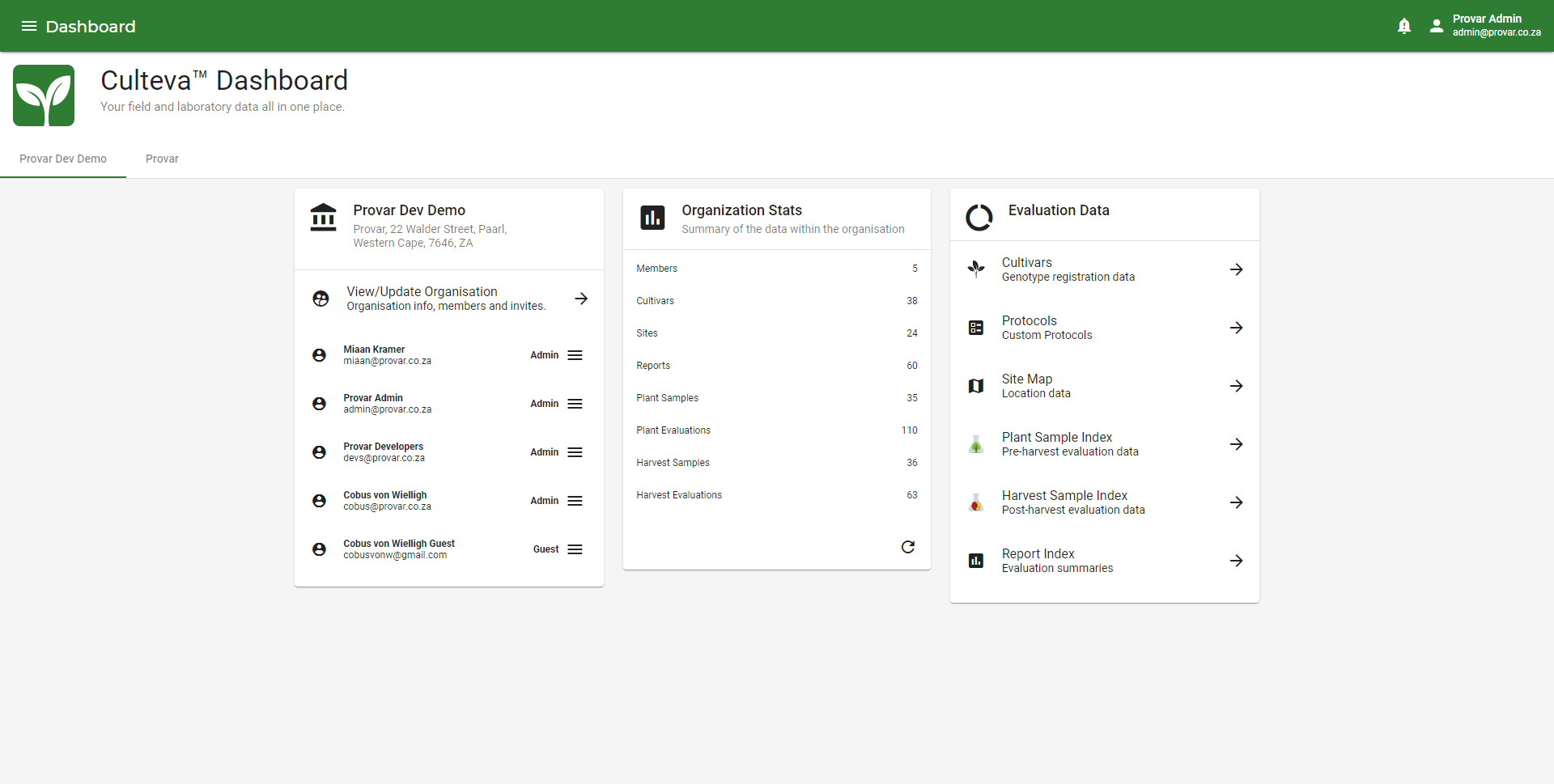Click the Provar Admin account name in header

pyautogui.click(x=1487, y=19)
